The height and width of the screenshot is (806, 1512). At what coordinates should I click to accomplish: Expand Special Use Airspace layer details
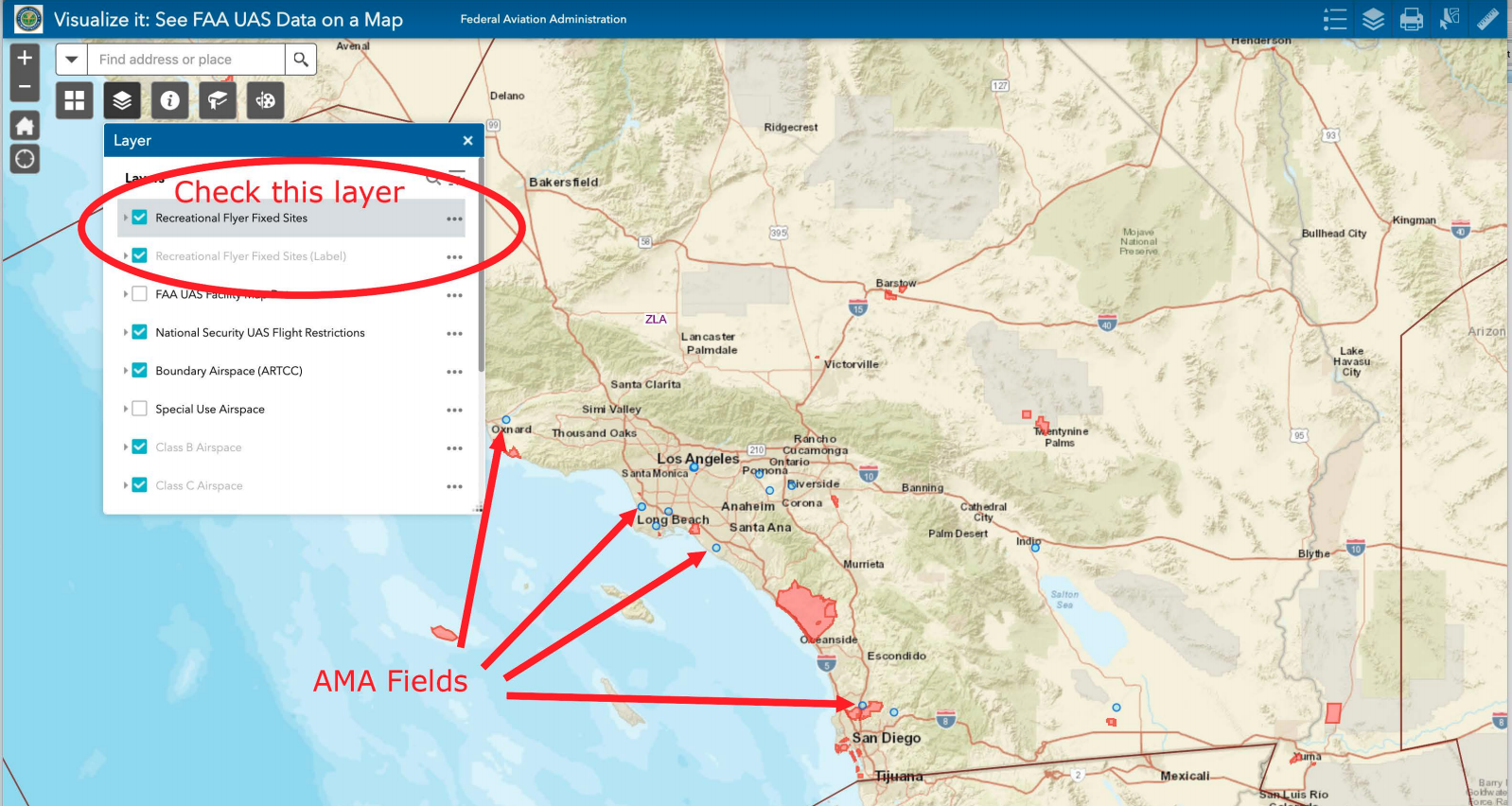(125, 409)
